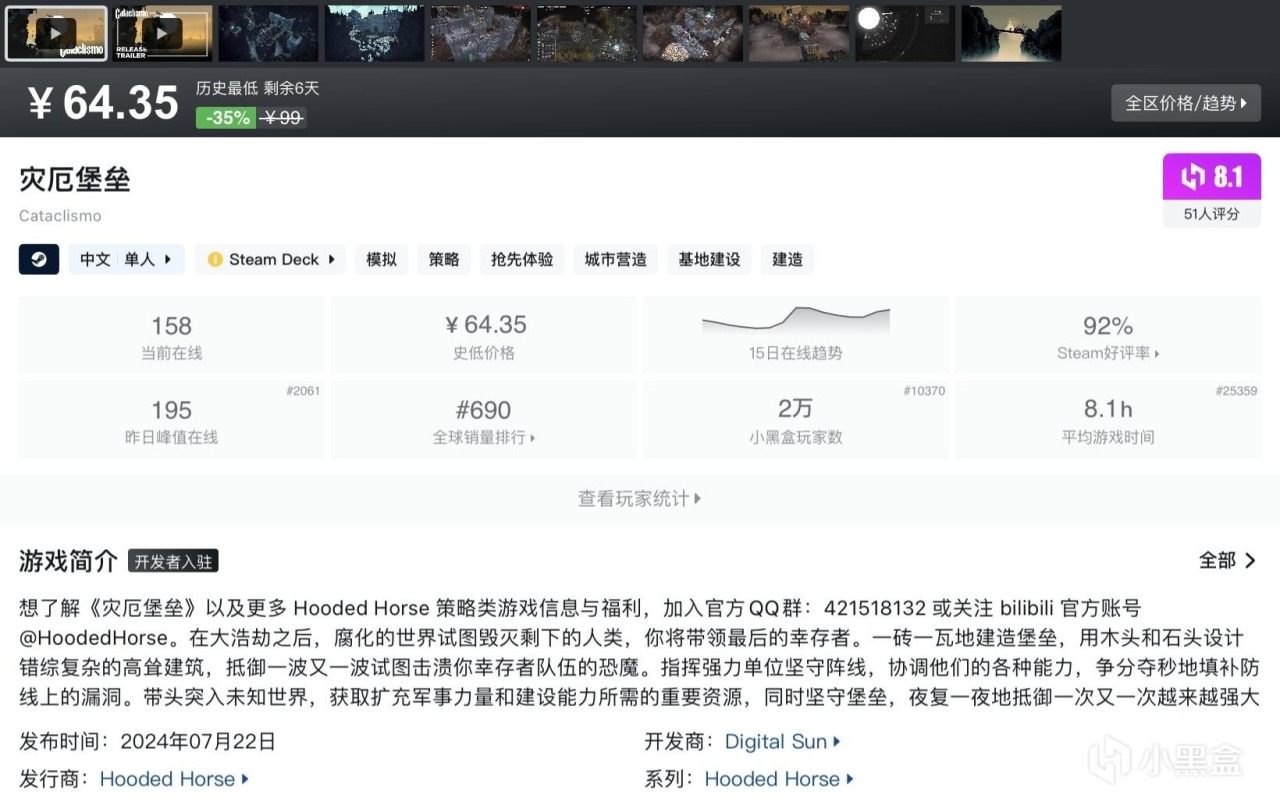1280x805 pixels.
Task: Play the first Cataclismo video thumbnail
Action: [x=56, y=33]
